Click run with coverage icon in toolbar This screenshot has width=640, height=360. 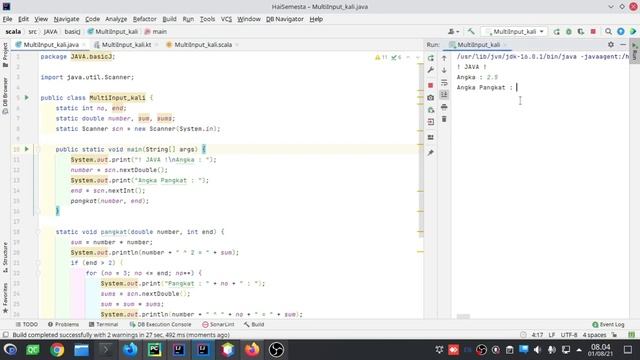581,31
